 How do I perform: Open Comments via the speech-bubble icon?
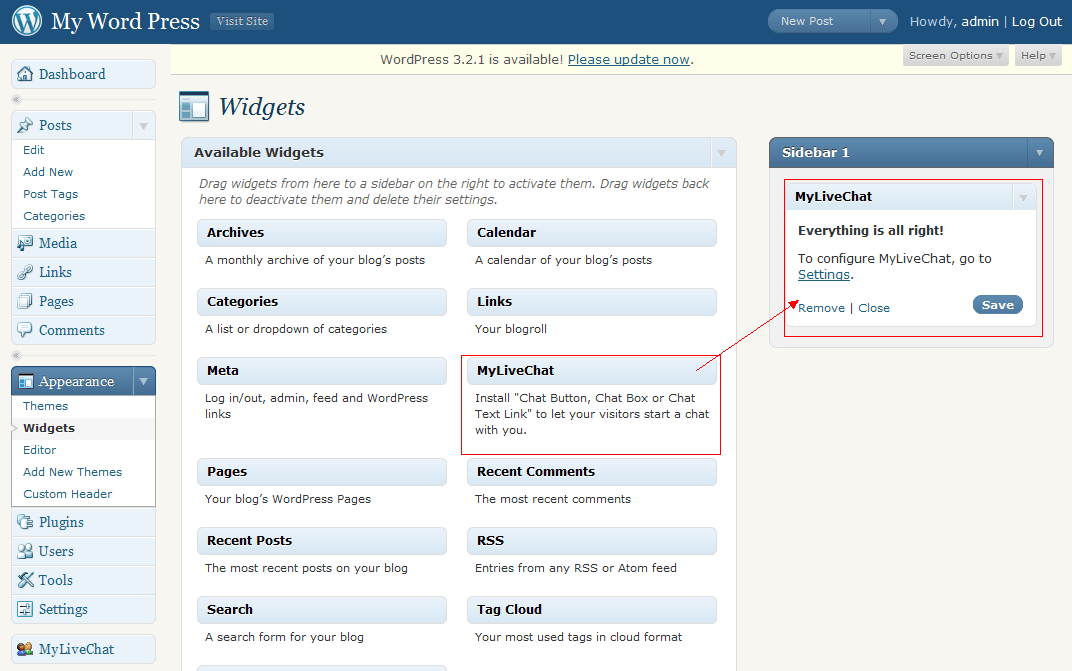(26, 330)
